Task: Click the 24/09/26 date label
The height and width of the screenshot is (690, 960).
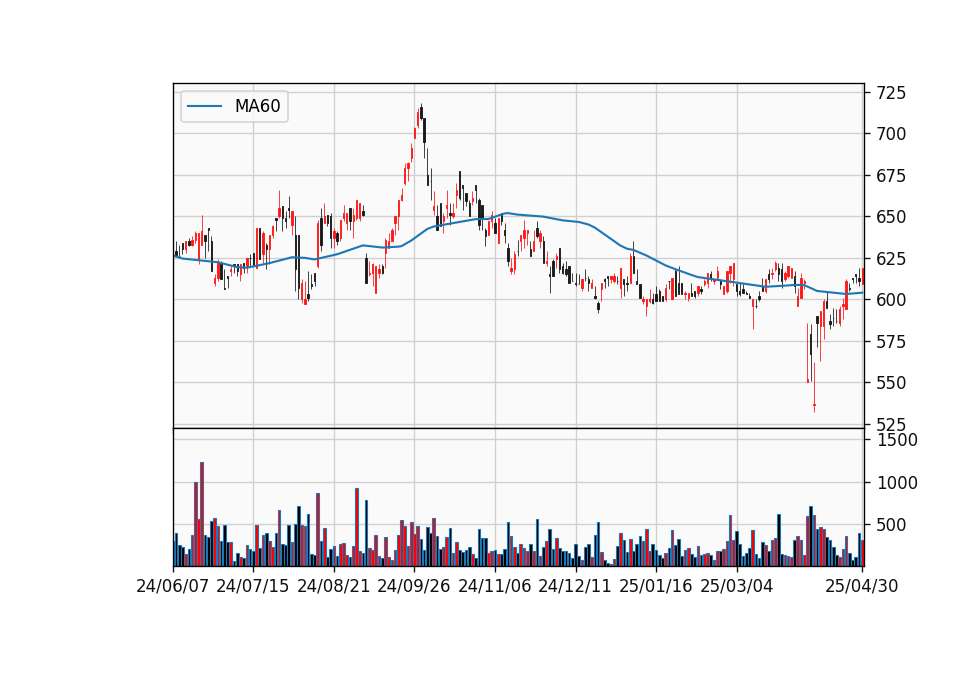Action: [x=413, y=586]
